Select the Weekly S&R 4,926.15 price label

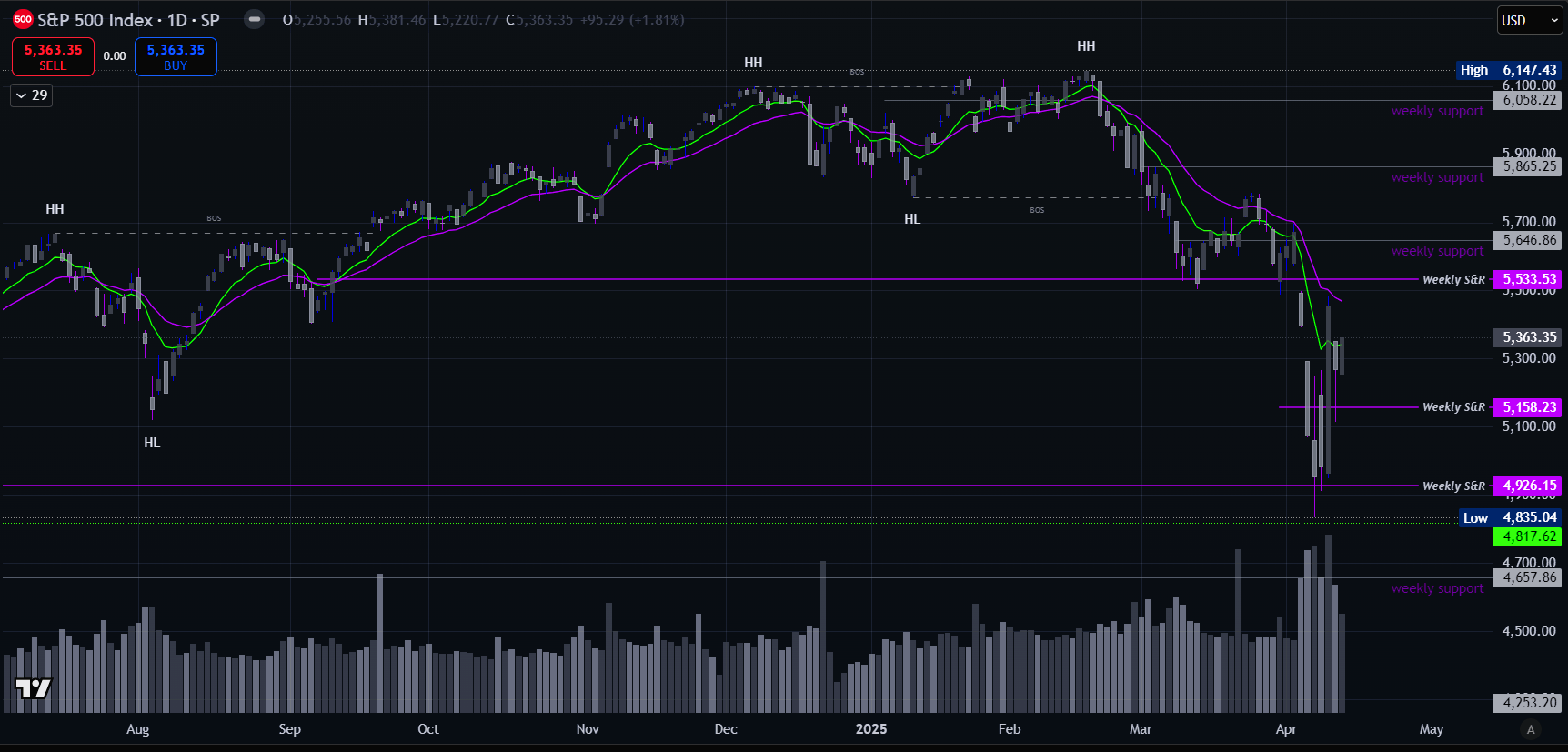[1529, 486]
